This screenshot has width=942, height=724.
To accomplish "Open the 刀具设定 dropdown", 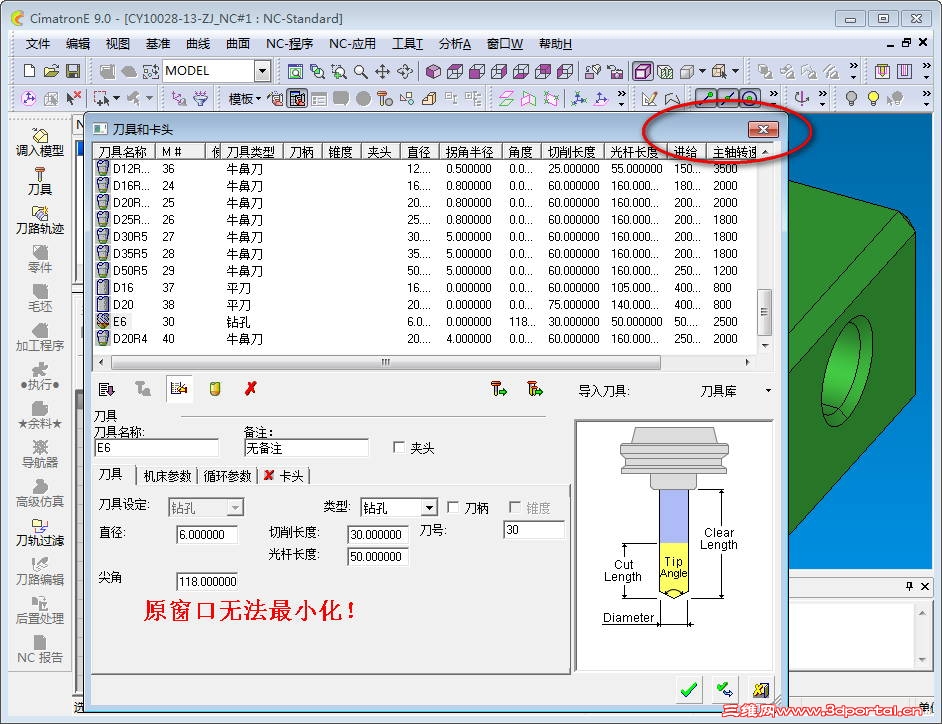I will pyautogui.click(x=236, y=508).
